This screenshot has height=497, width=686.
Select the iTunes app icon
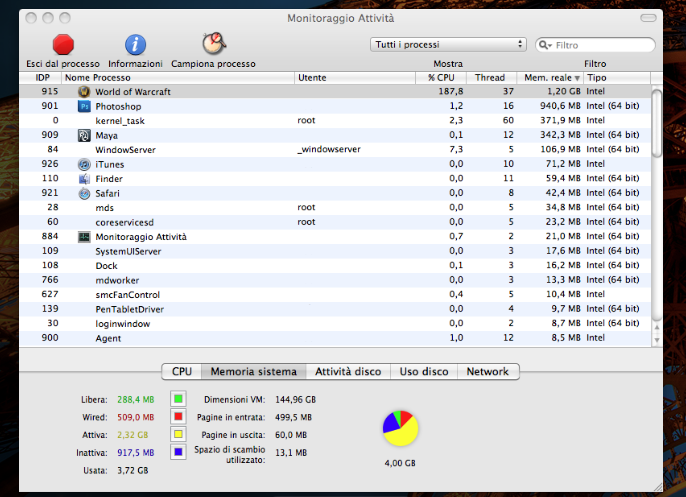pyautogui.click(x=84, y=164)
